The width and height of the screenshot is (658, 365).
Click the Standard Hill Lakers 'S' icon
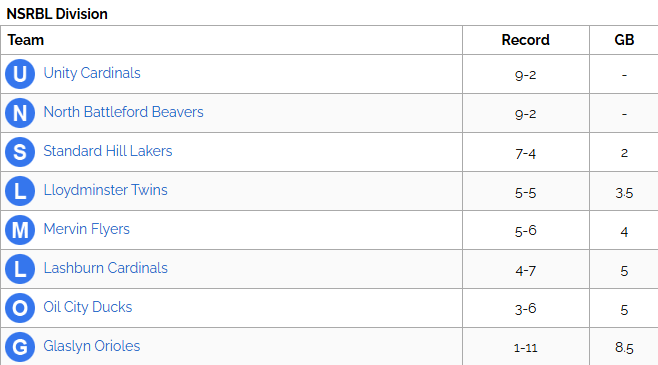click(20, 152)
